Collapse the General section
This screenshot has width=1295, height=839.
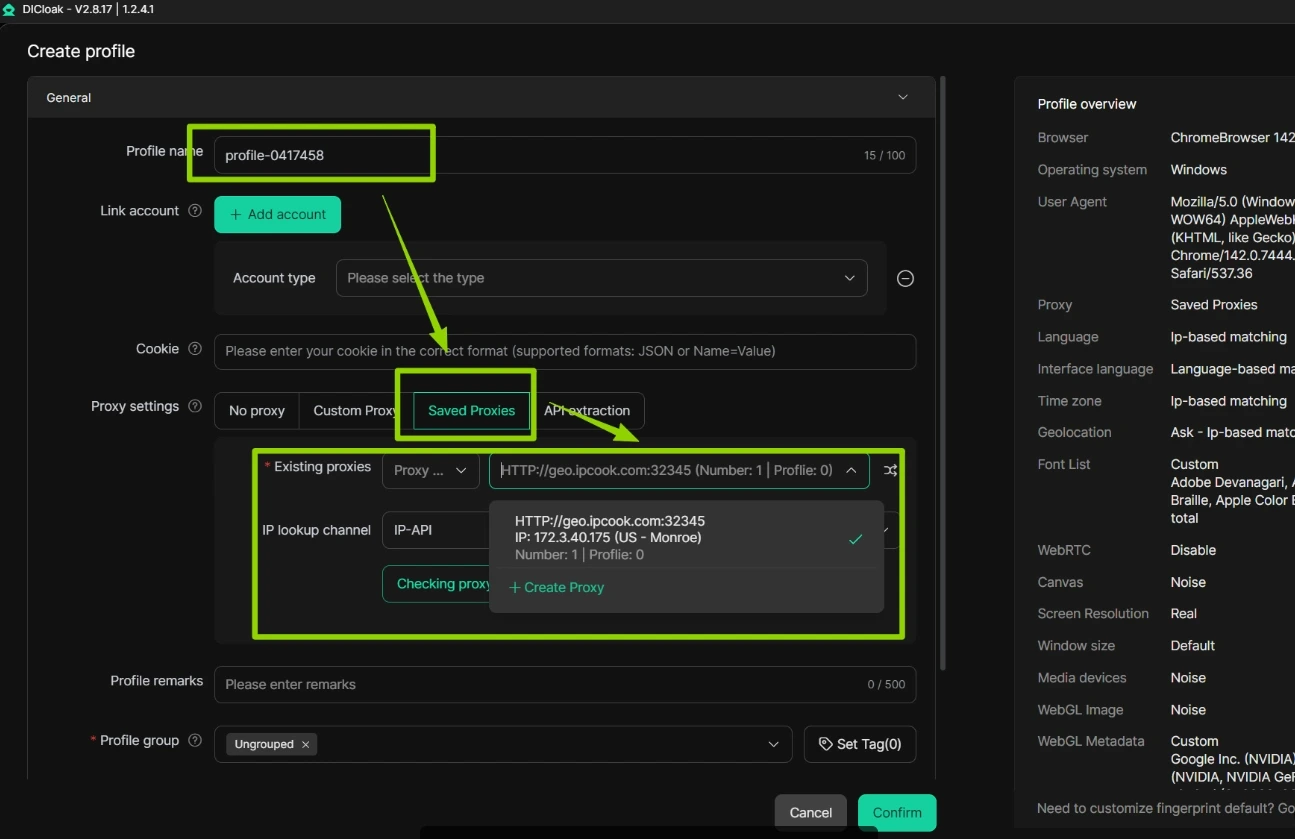tap(902, 97)
